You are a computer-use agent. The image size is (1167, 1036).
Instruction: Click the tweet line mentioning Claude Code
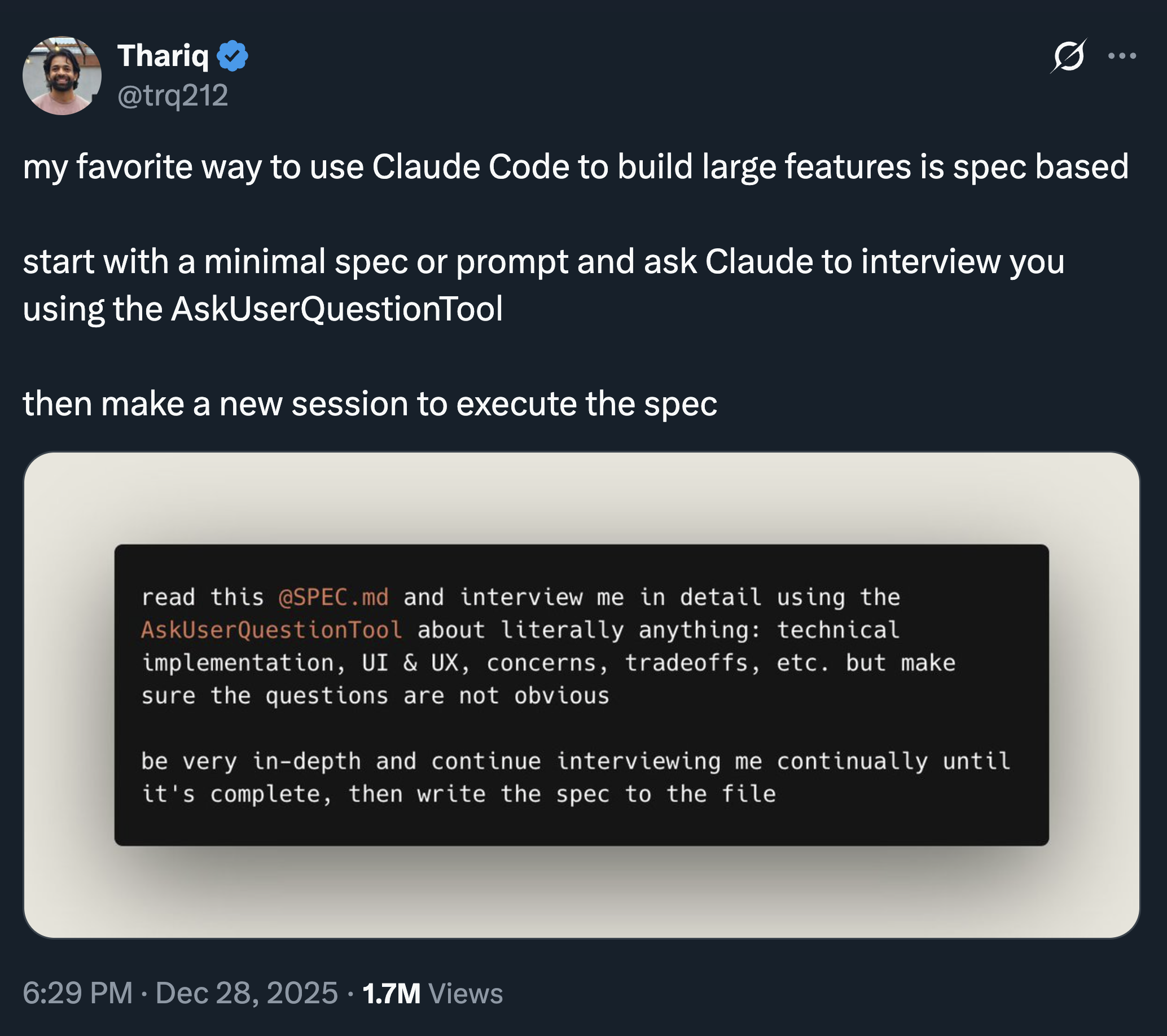(x=576, y=166)
